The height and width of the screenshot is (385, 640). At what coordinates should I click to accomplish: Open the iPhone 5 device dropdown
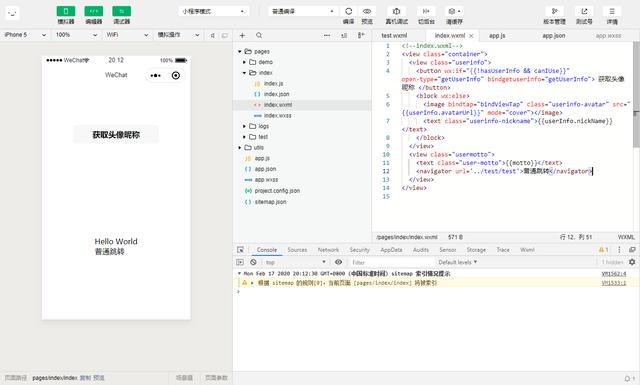point(25,35)
